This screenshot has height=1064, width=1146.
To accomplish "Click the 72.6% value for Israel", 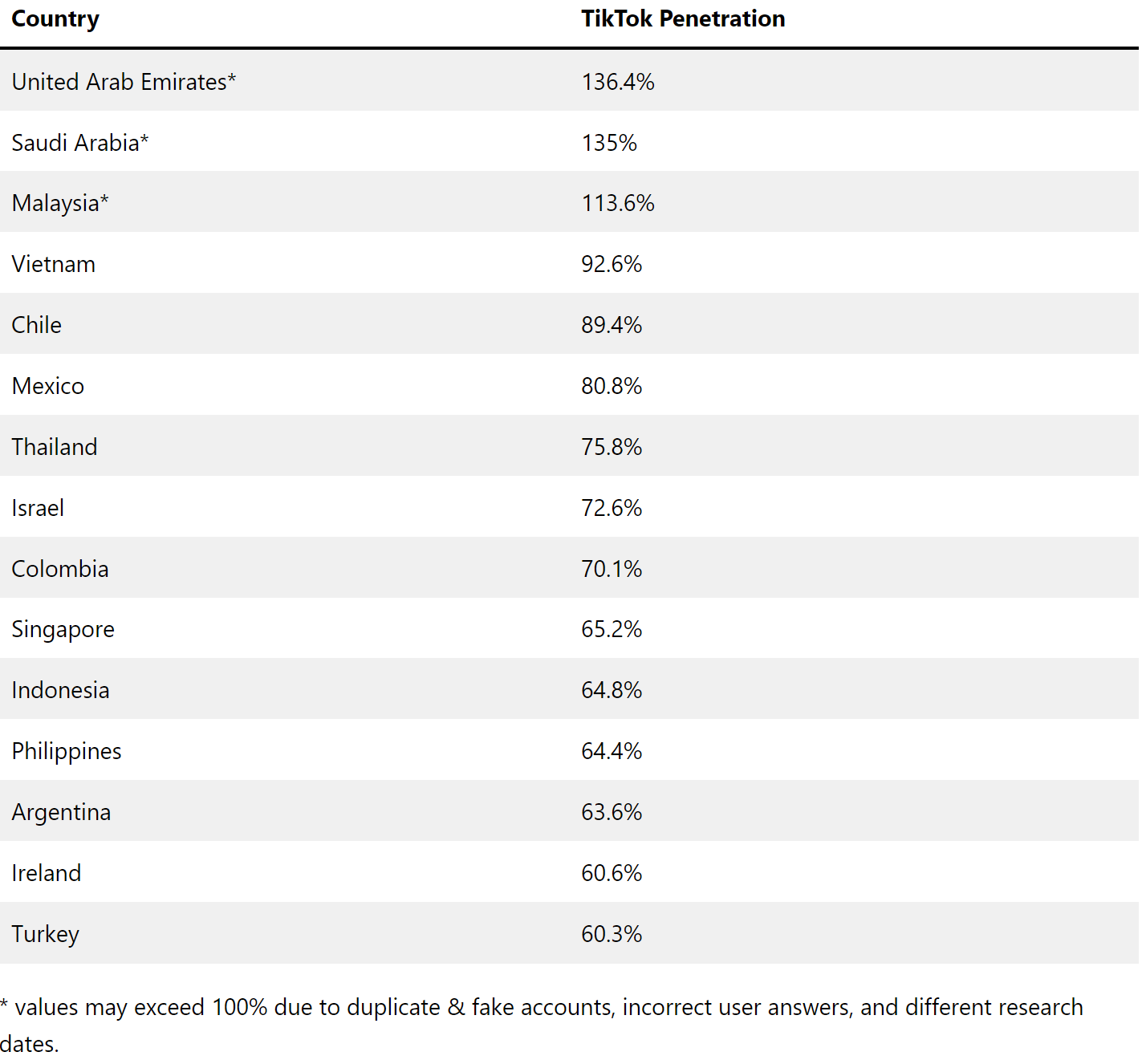I will coord(612,508).
